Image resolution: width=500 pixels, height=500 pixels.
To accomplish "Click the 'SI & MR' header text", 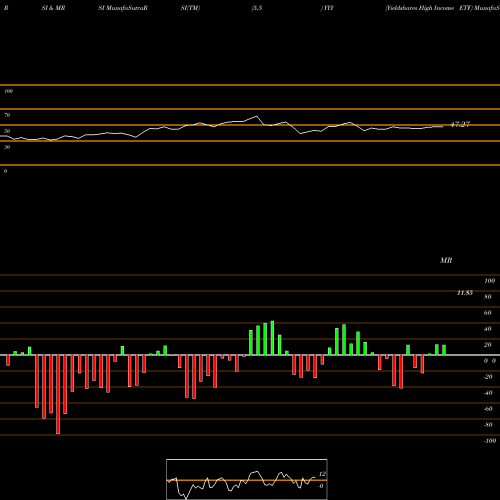I will pos(53,8).
